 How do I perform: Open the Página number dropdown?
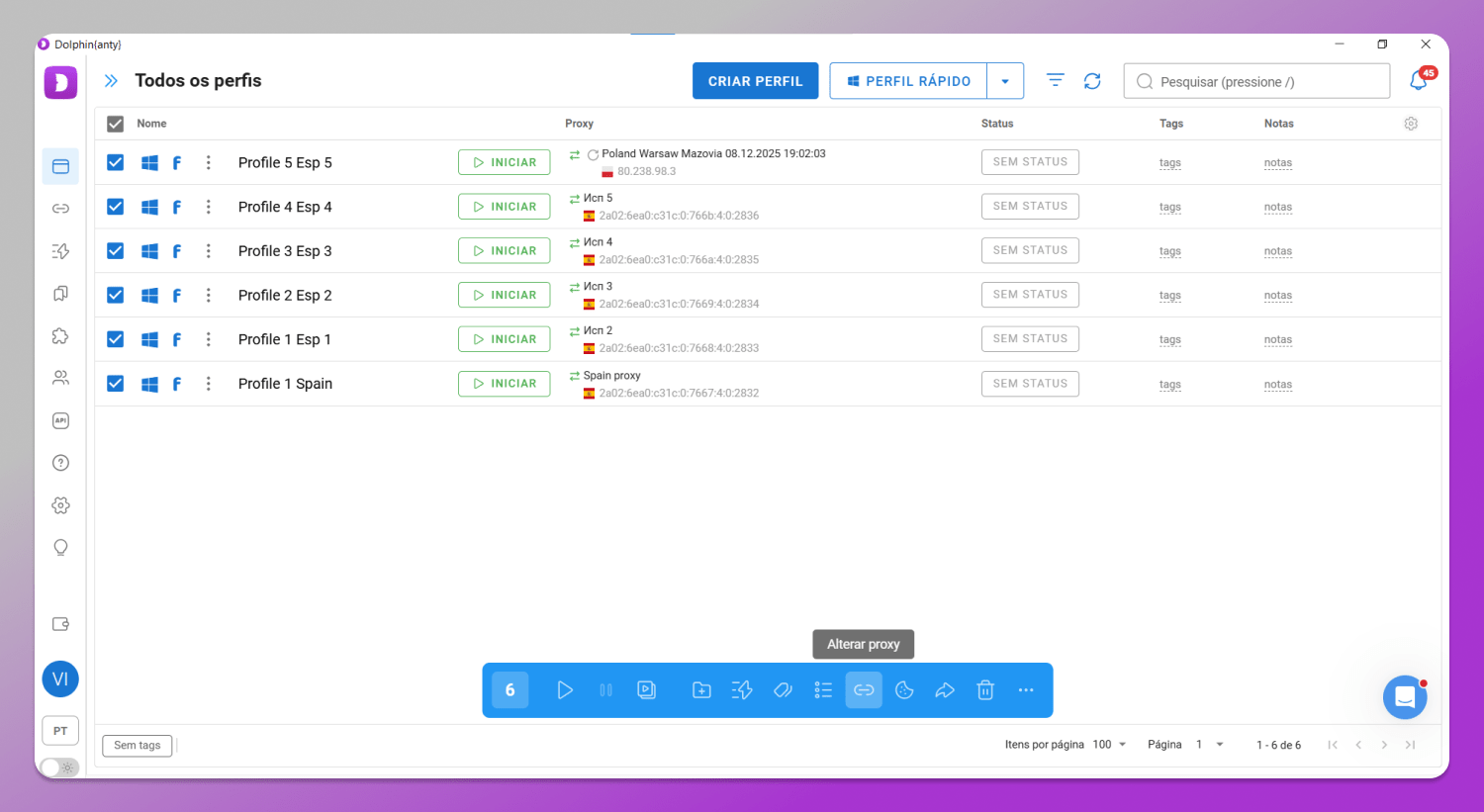1219,744
